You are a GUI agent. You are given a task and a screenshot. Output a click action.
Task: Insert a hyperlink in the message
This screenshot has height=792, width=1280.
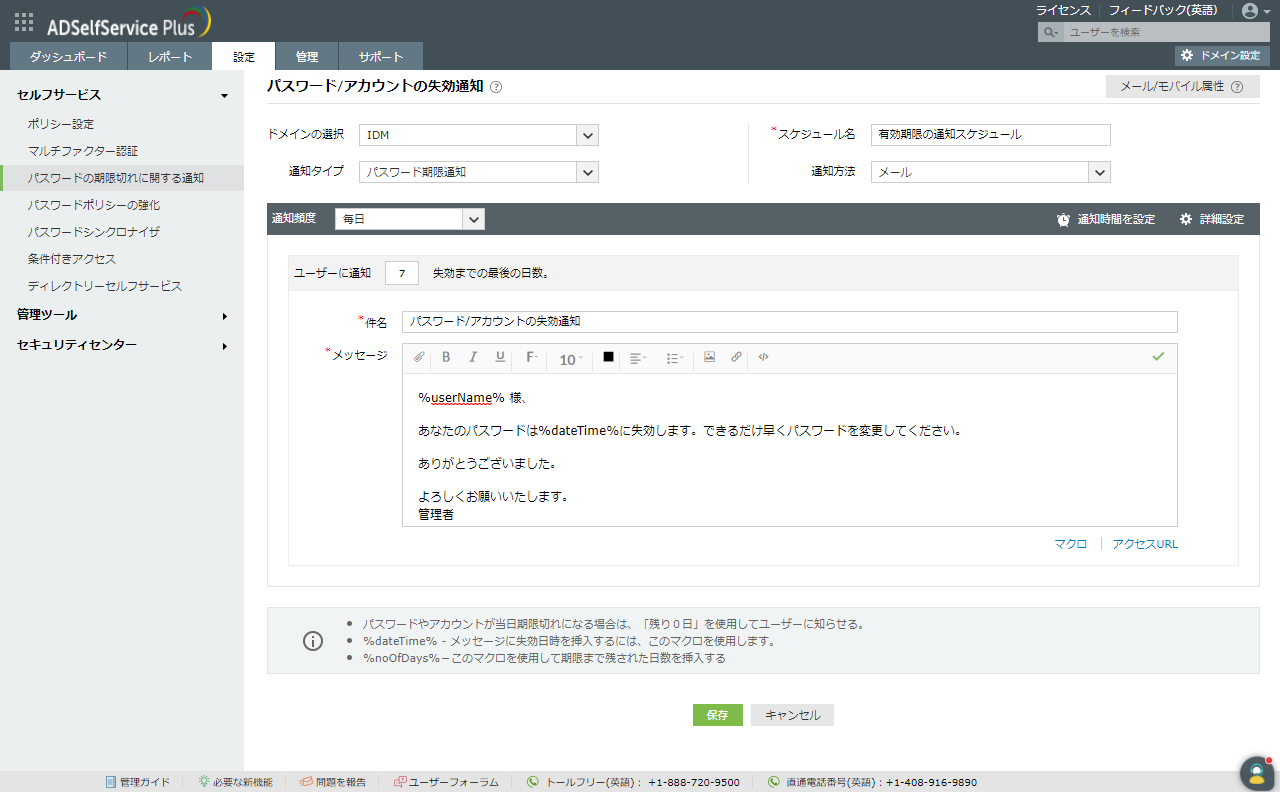(x=736, y=357)
